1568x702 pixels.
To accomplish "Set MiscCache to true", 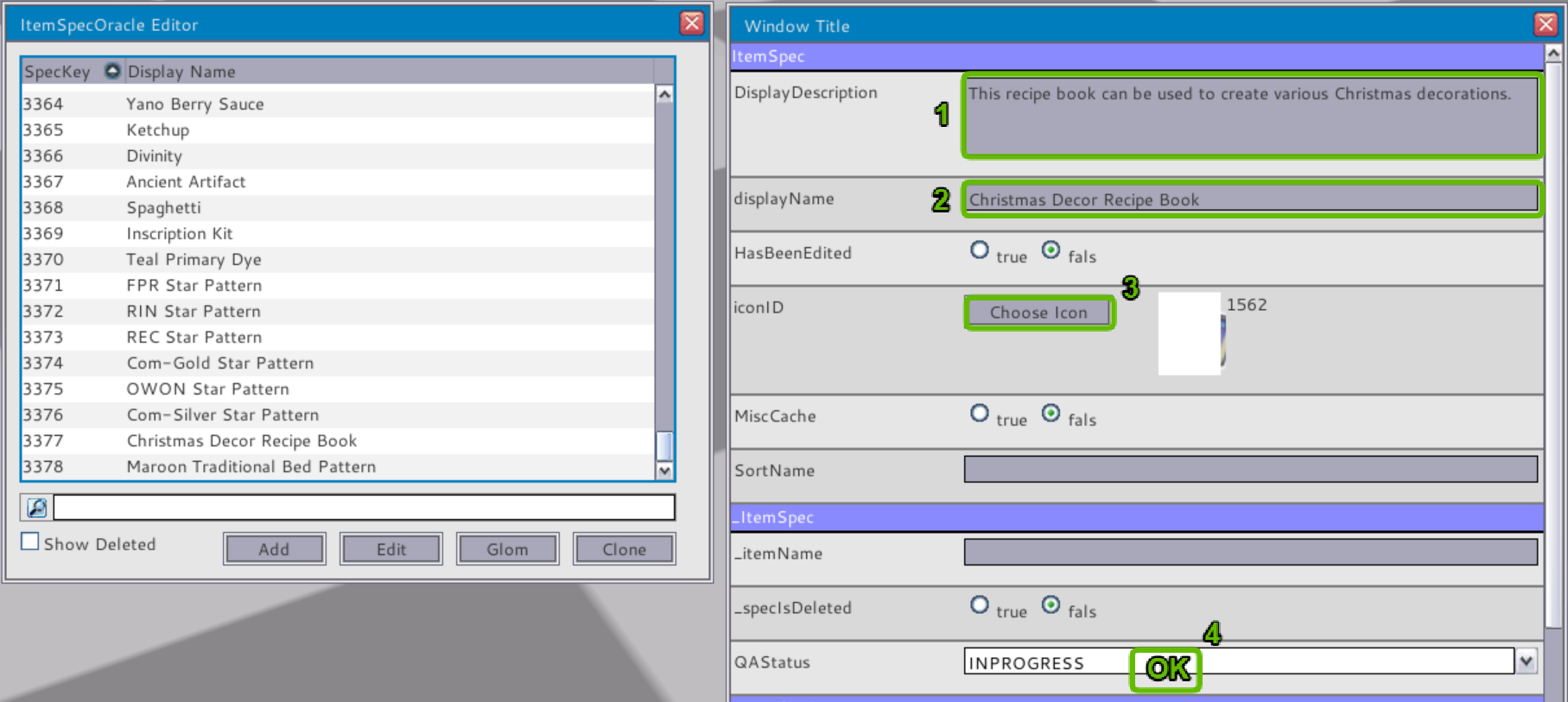I will [x=979, y=414].
